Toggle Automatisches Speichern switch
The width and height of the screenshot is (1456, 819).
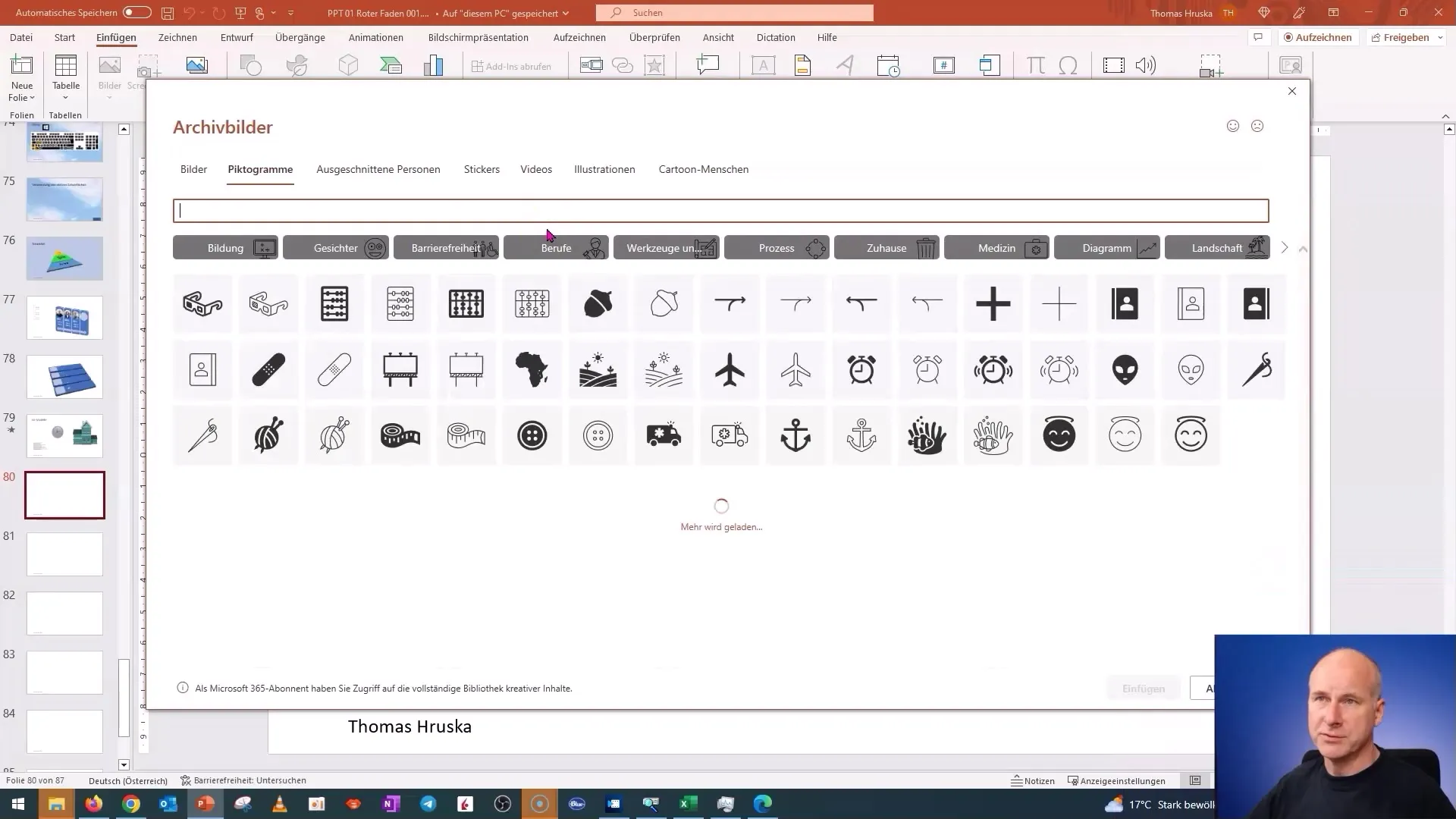coord(137,13)
